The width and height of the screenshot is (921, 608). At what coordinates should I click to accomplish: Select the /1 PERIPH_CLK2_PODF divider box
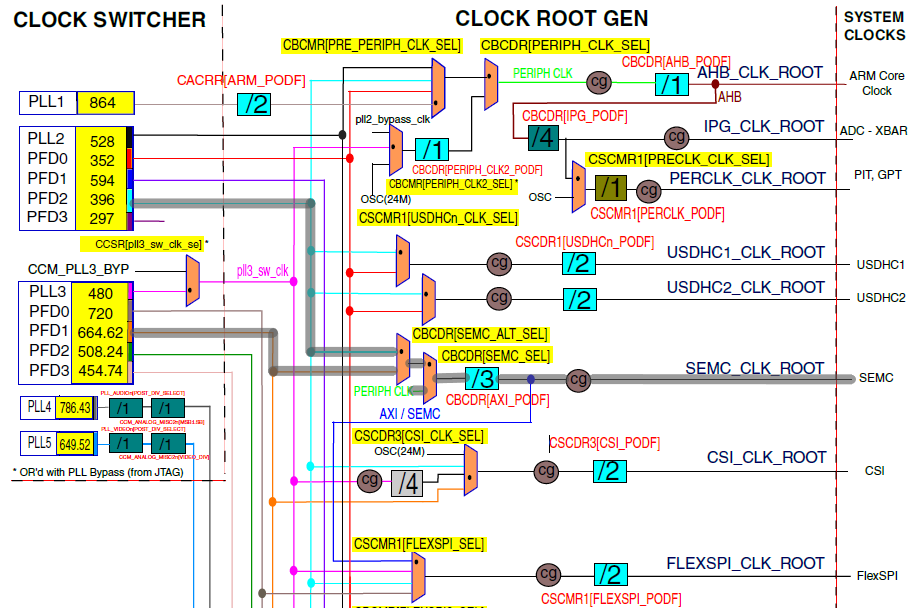(x=432, y=149)
